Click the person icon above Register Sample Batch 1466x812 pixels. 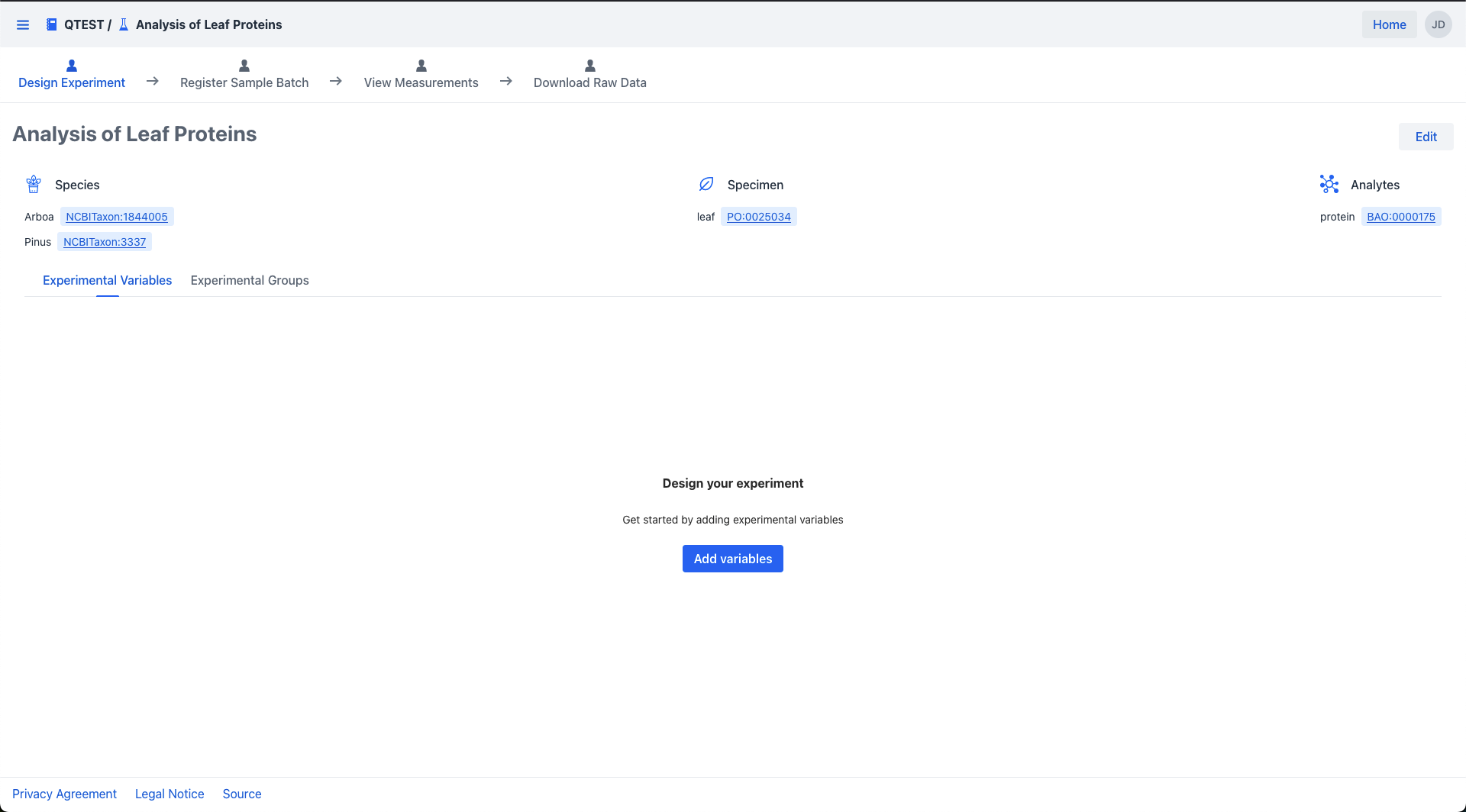pos(244,66)
